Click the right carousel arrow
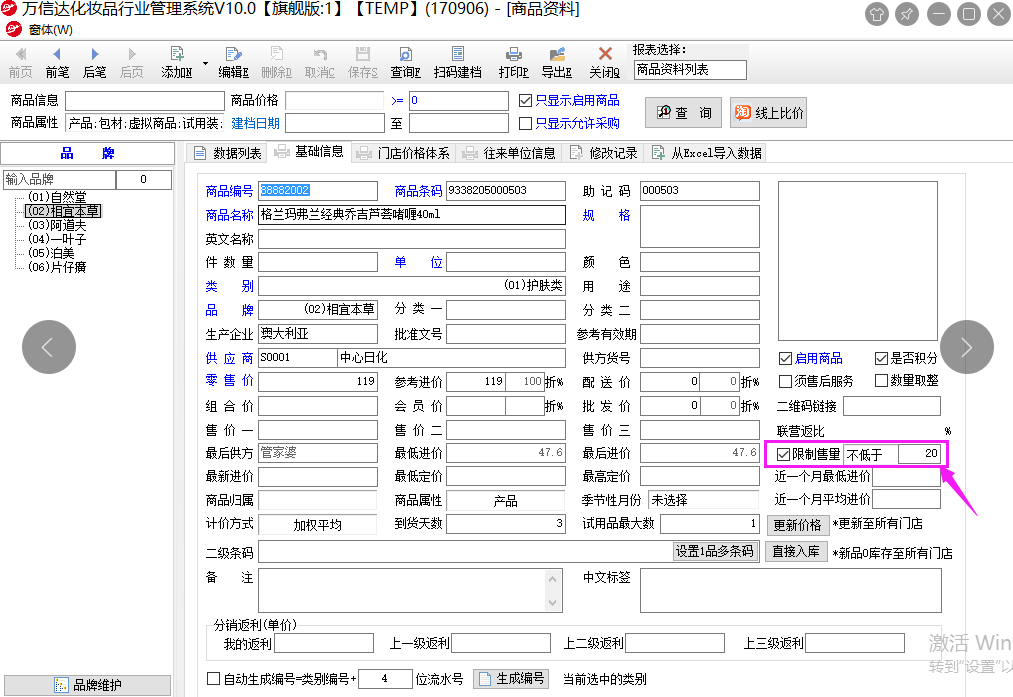 click(967, 347)
